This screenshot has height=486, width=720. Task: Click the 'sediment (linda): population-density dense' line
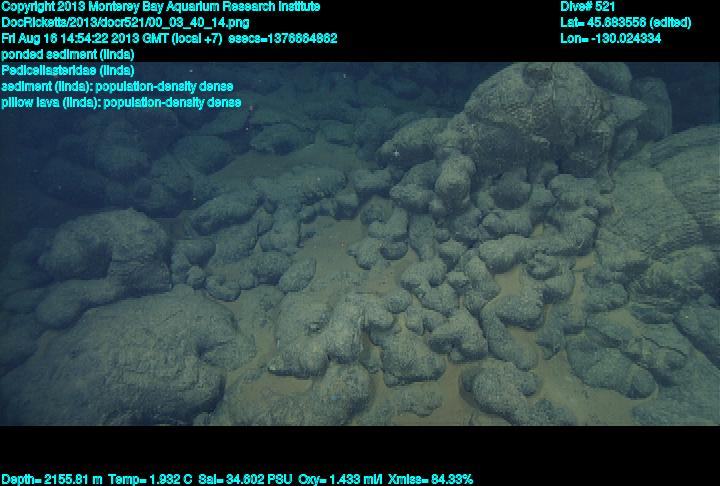tap(117, 86)
